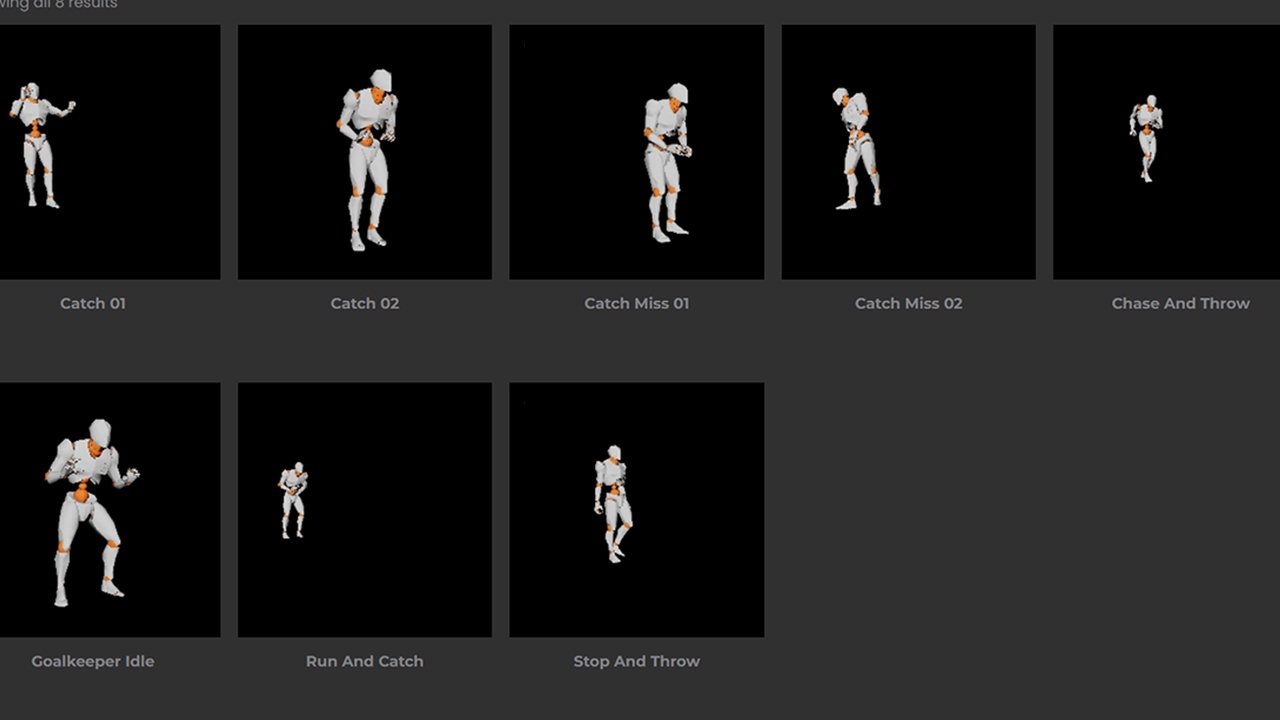
Task: Follow the "Chase And Throw" title link
Action: [x=1181, y=303]
